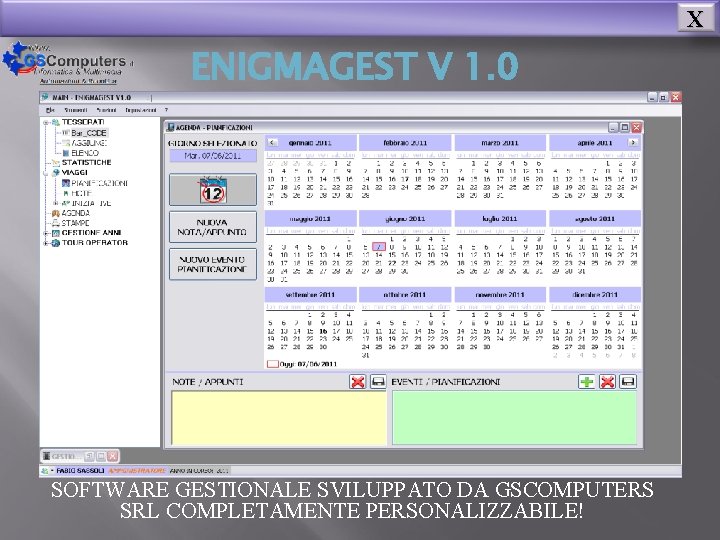The width and height of the screenshot is (720, 540).
Task: Open the PIANIFICAZIONI tree icon under VIAGGI
Action: [66, 183]
